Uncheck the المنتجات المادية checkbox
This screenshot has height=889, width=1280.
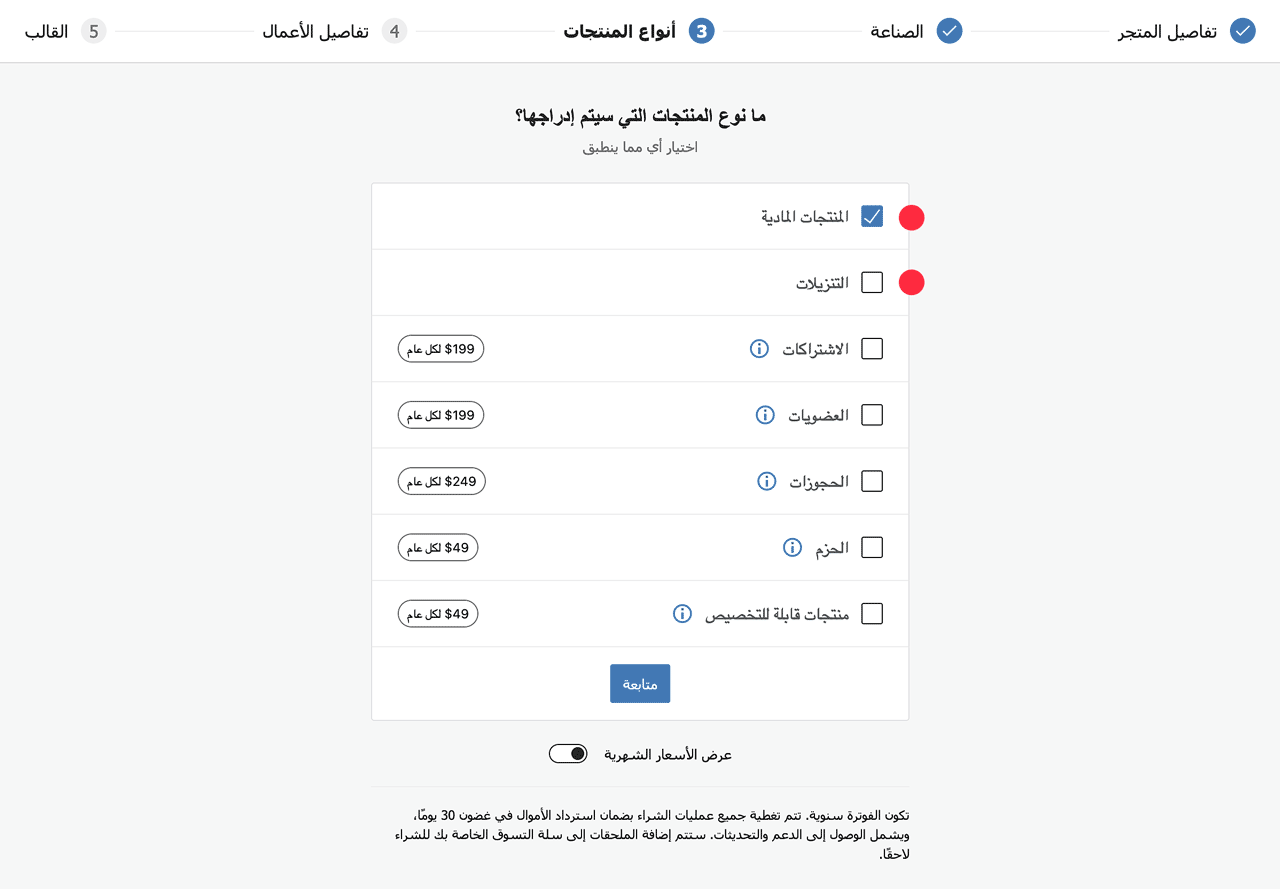point(872,216)
